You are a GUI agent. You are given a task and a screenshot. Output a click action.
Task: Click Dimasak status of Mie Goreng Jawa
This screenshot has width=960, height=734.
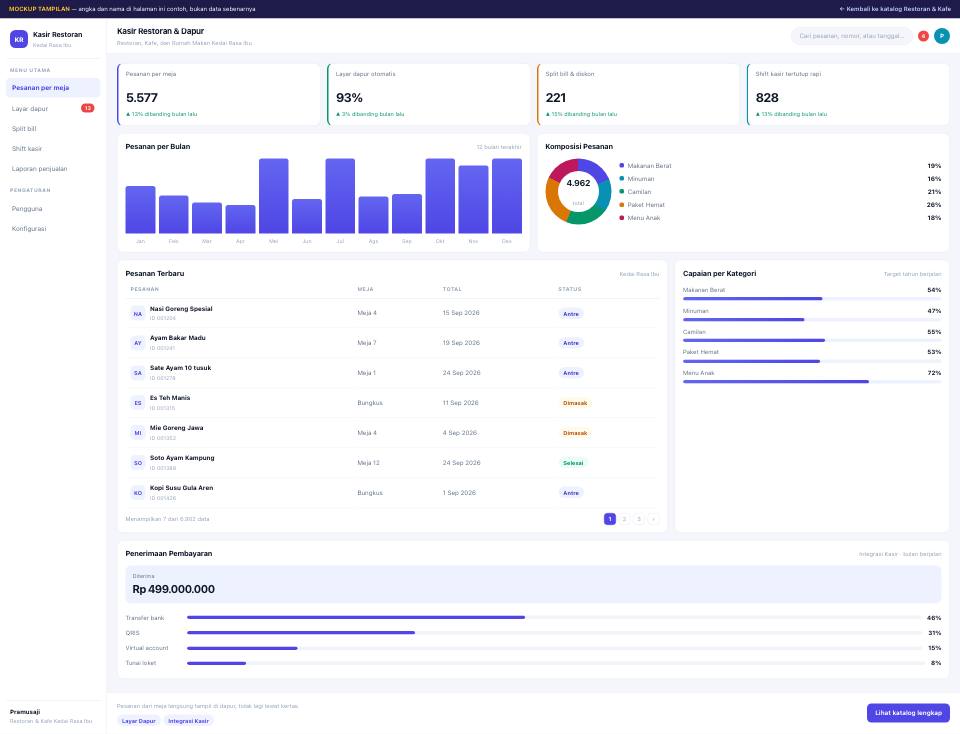575,433
